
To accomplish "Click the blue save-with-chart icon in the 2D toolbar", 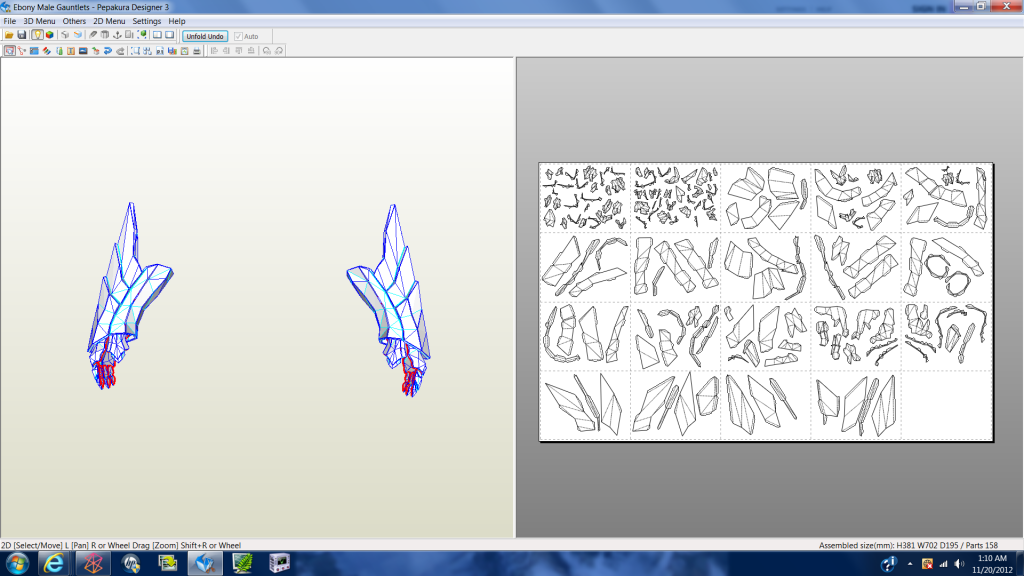I will click(x=172, y=50).
